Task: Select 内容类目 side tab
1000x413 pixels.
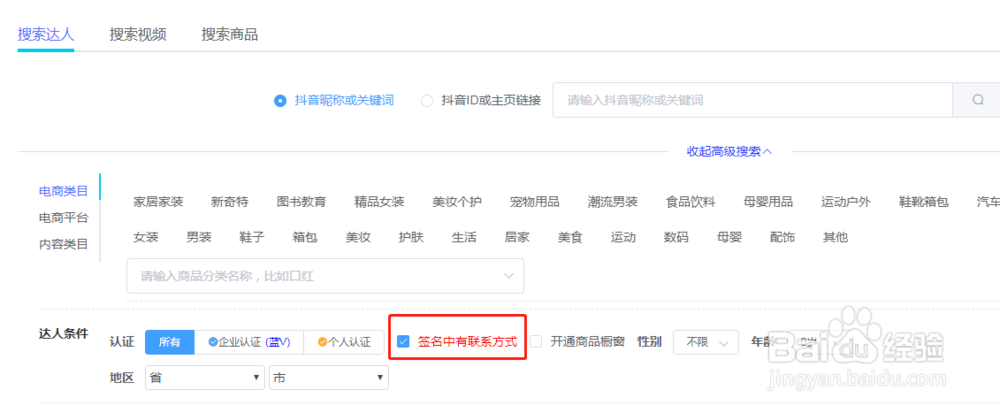Action: point(63,243)
